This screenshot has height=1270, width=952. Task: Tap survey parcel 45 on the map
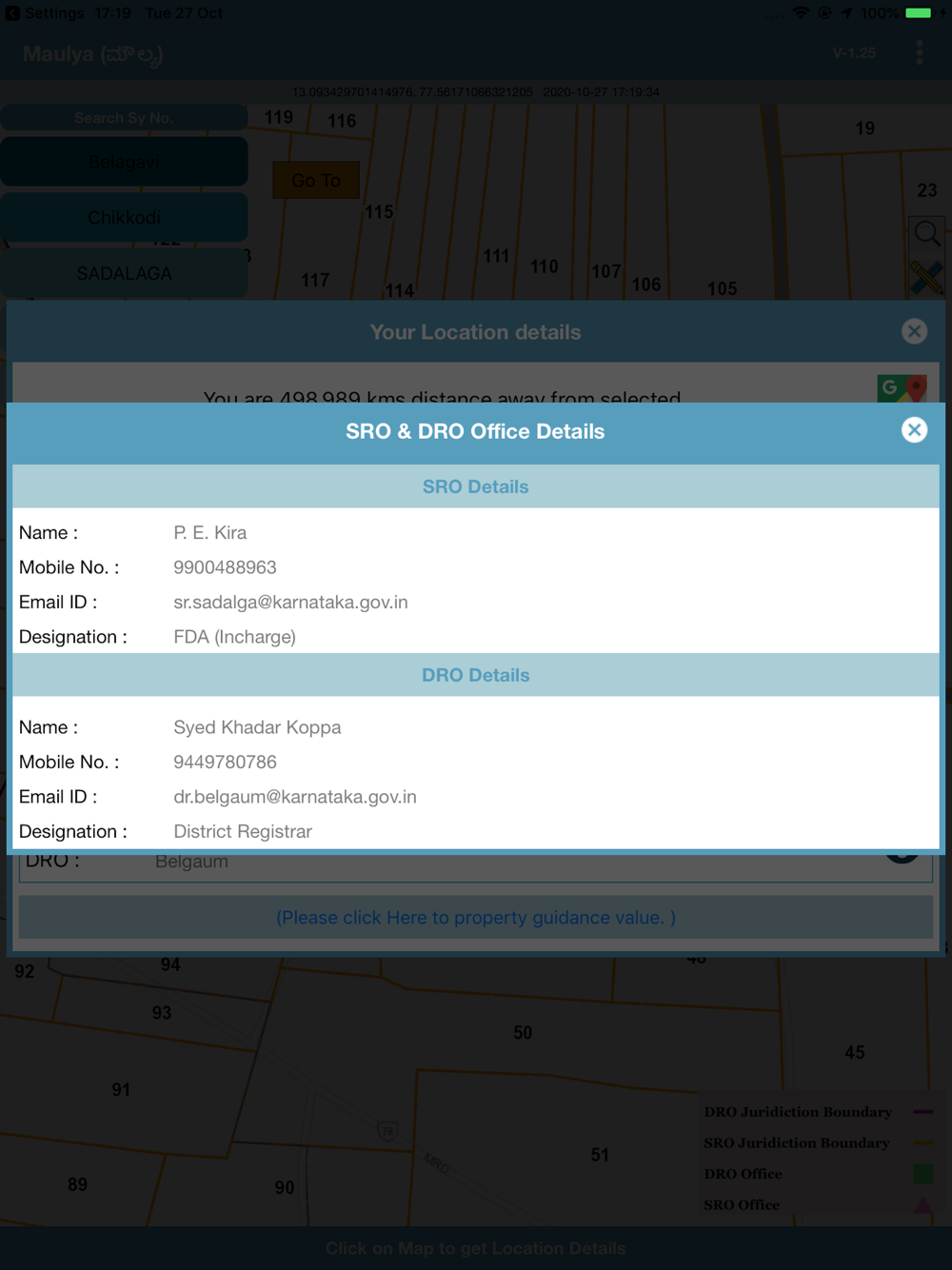pyautogui.click(x=855, y=1053)
